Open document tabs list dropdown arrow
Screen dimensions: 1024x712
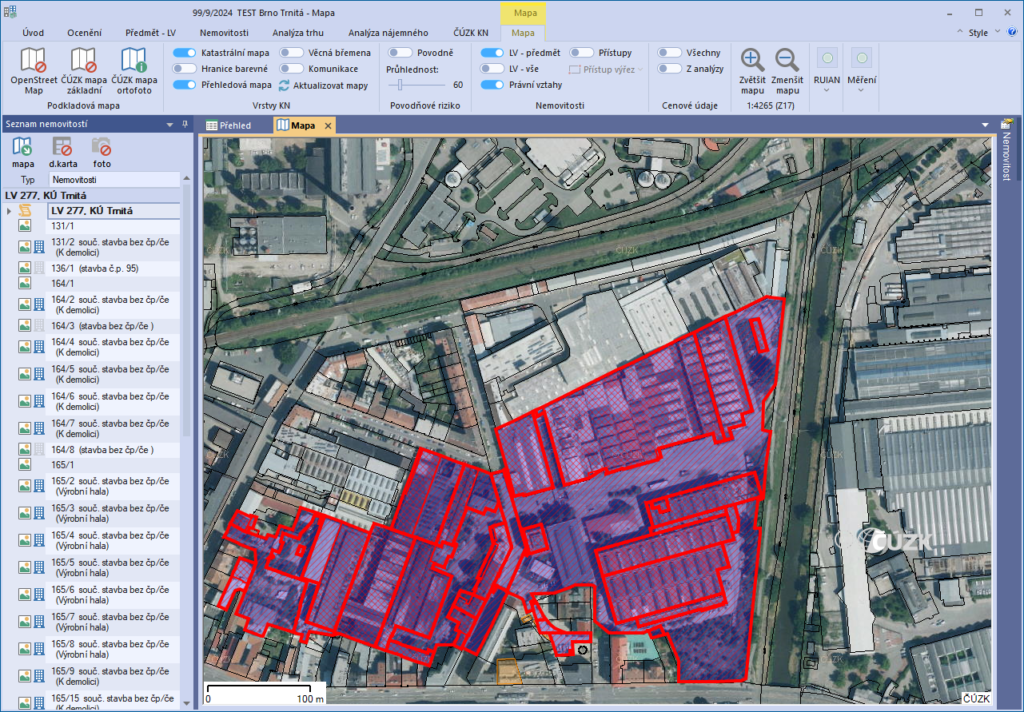[x=985, y=125]
